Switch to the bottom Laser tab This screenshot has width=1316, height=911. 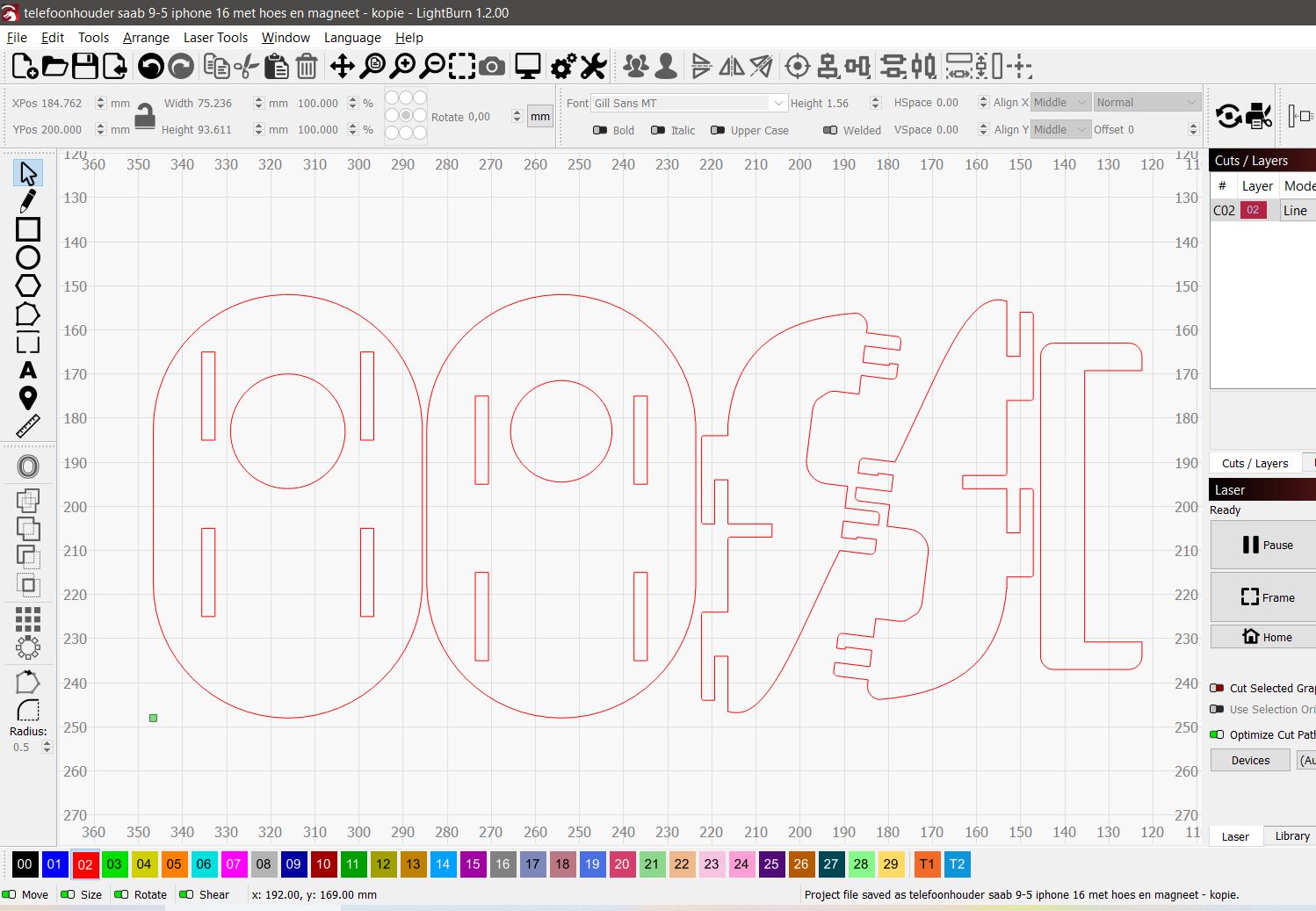(1234, 836)
